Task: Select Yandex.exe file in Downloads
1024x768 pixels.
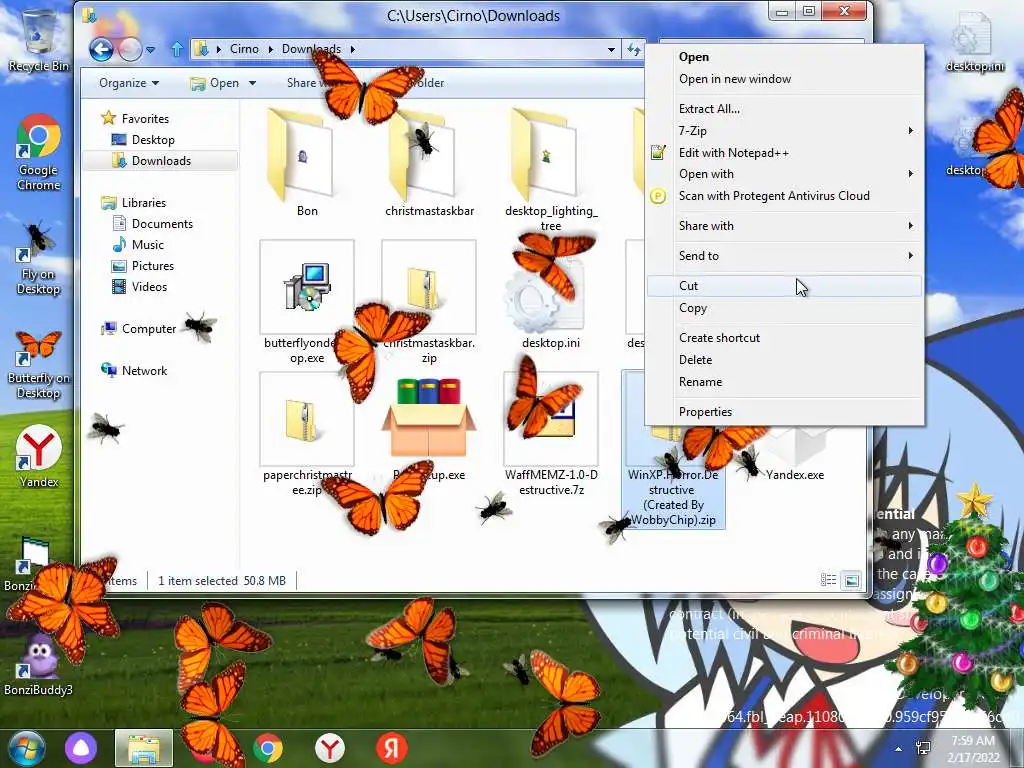Action: coord(795,452)
